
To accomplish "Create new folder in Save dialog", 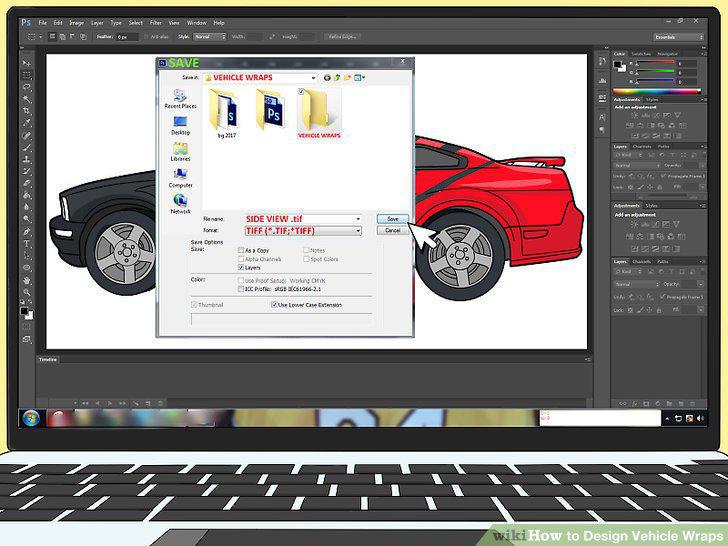I will 347,78.
